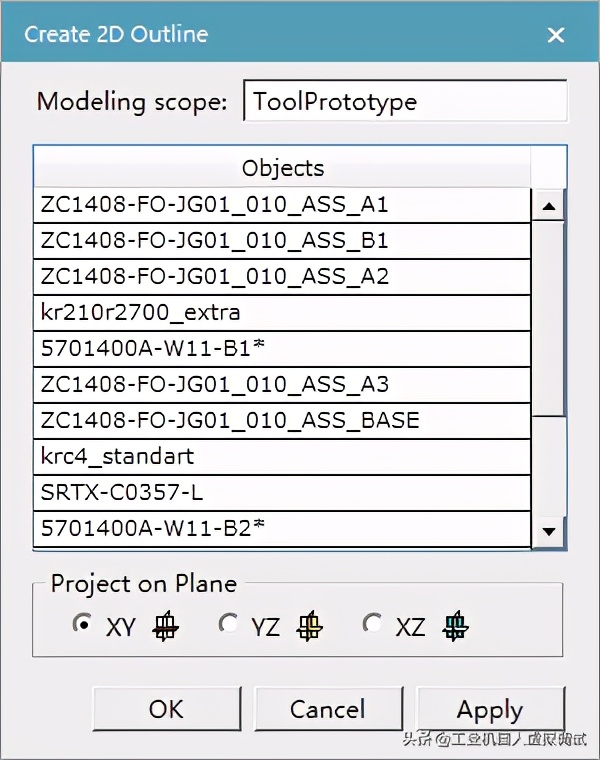Click the Modeling scope input field
Viewport: 600px width, 760px height.
pyautogui.click(x=405, y=101)
